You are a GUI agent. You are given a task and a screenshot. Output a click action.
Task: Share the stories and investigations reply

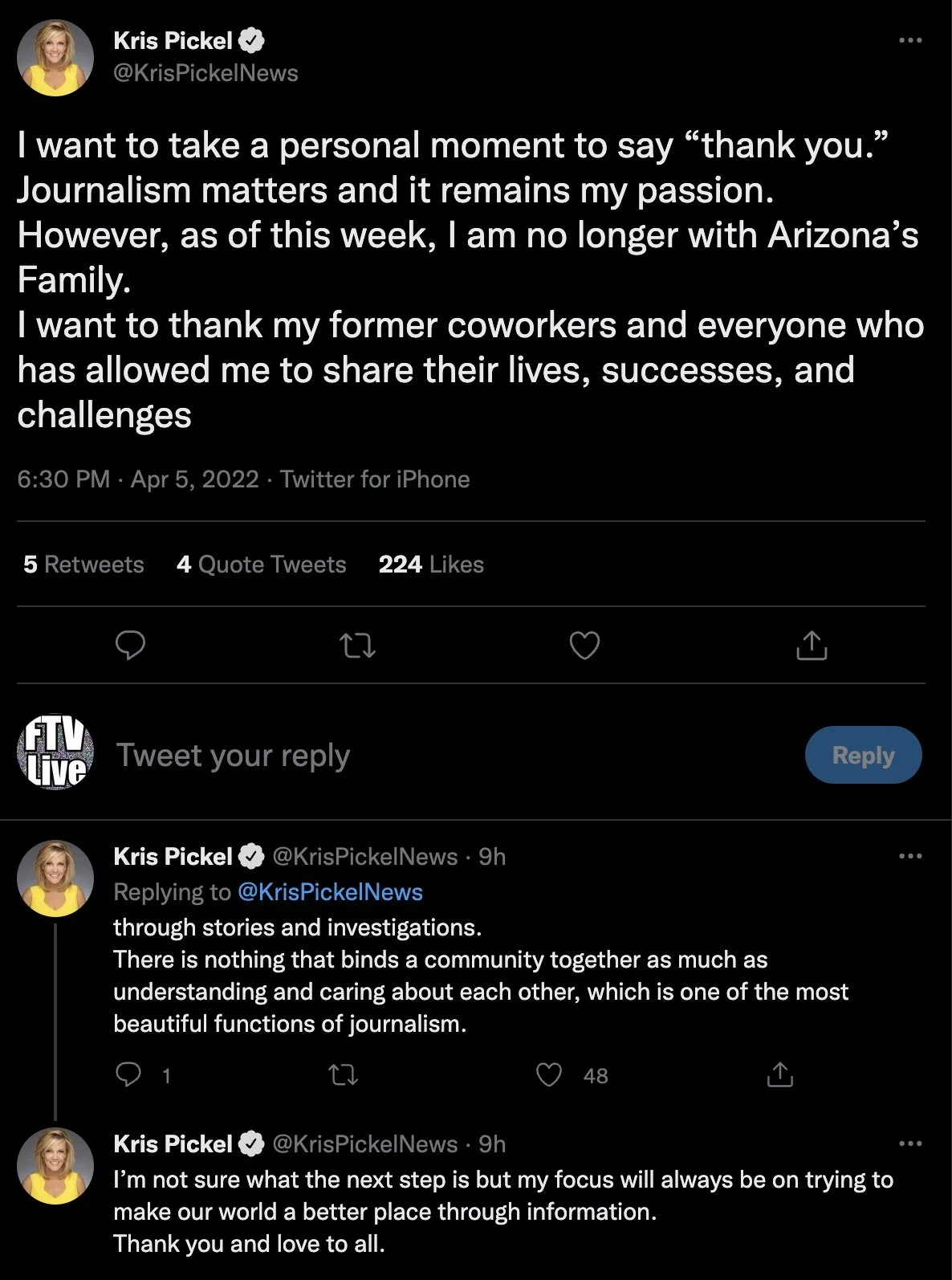779,1074
